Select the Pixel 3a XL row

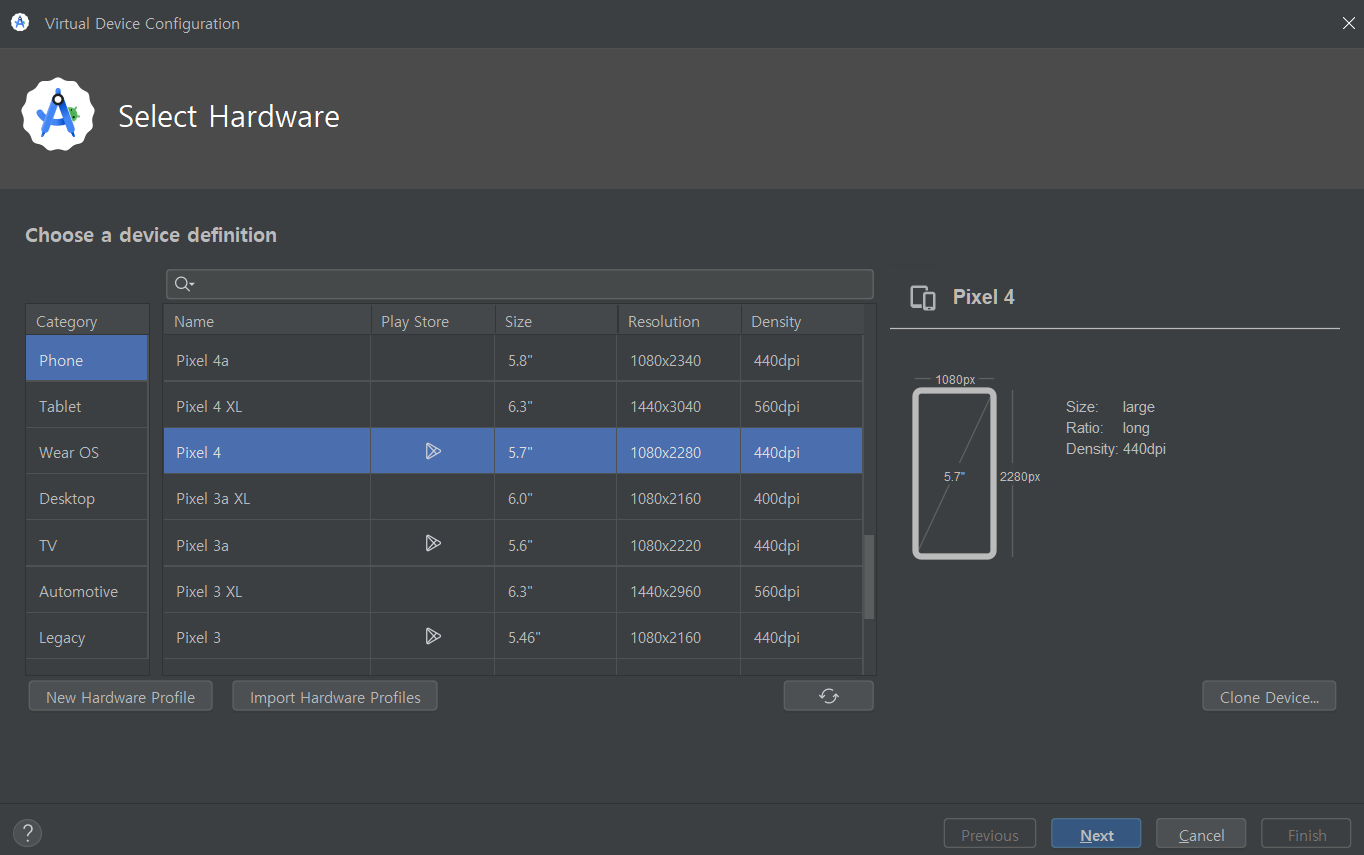(x=513, y=498)
